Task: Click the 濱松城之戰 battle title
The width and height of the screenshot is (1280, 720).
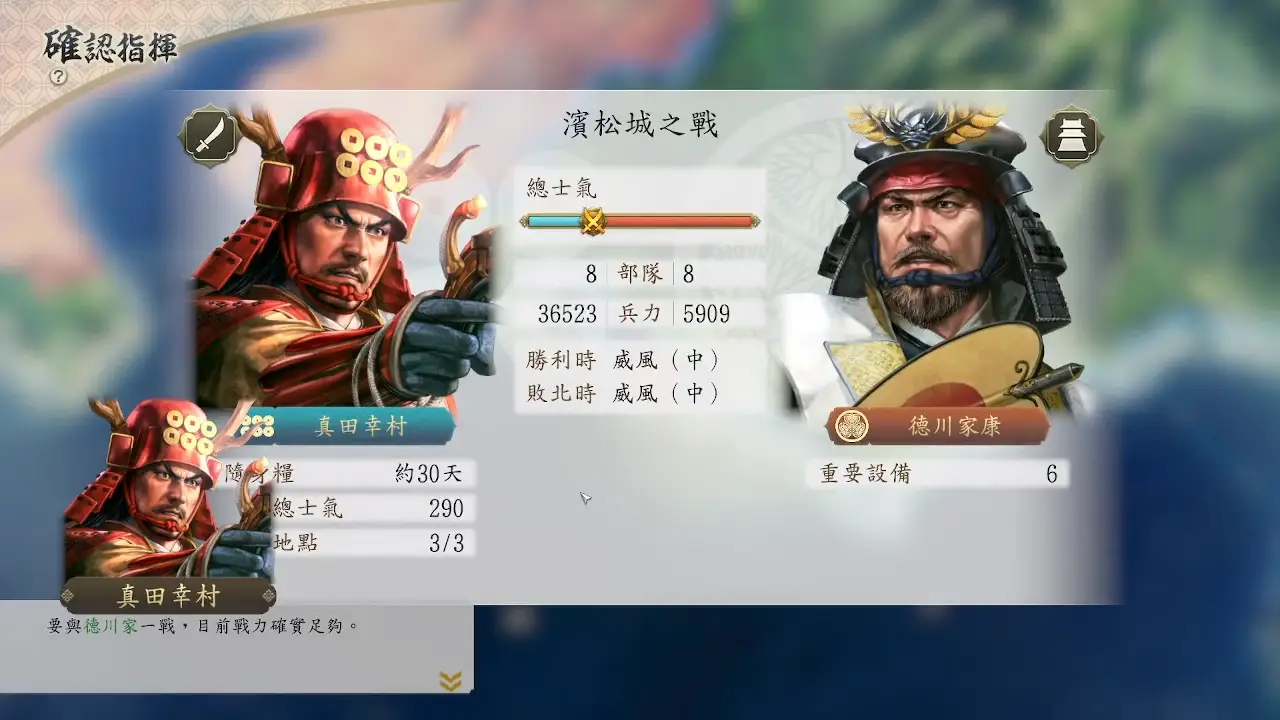Action: (641, 126)
